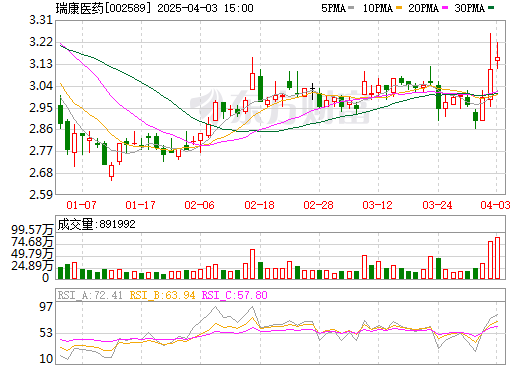The height and width of the screenshot is (365, 520).
Task: Click the gray 5PMA color marker
Action: point(351,8)
